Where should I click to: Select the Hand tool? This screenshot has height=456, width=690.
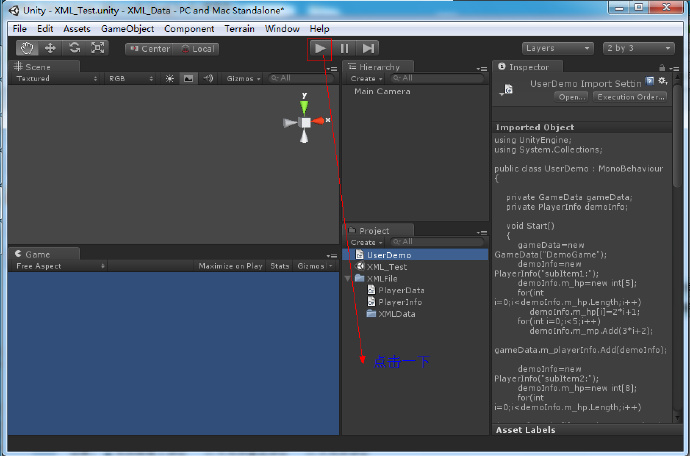coord(27,48)
